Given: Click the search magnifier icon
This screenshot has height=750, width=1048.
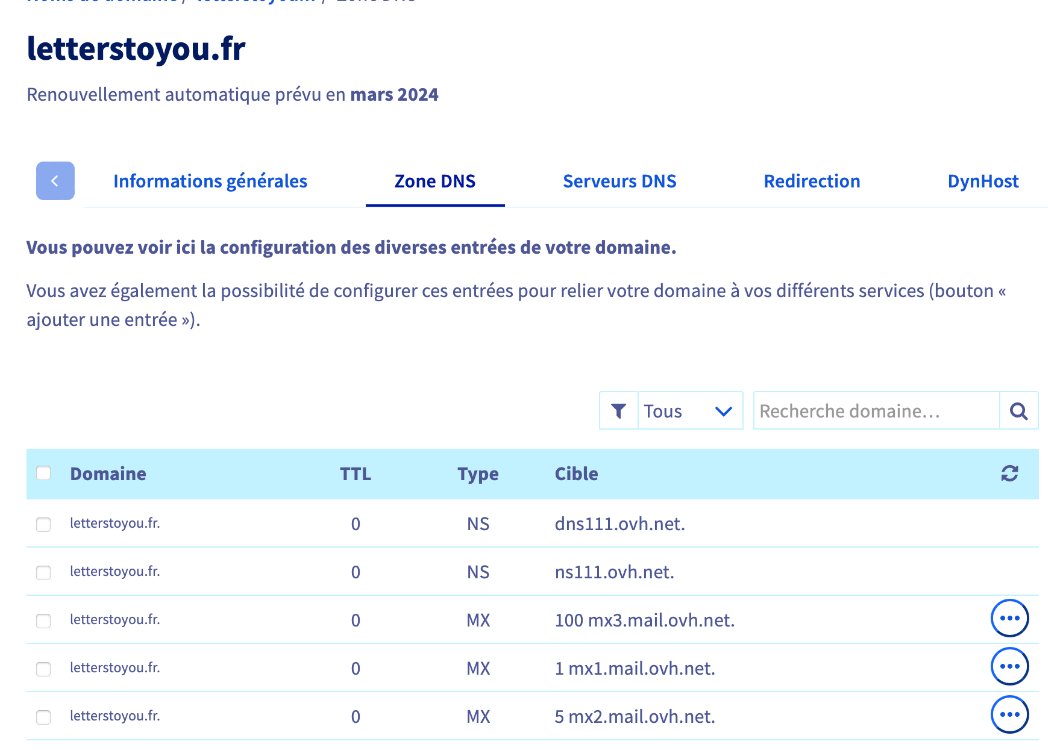Looking at the screenshot, I should click(x=1019, y=410).
